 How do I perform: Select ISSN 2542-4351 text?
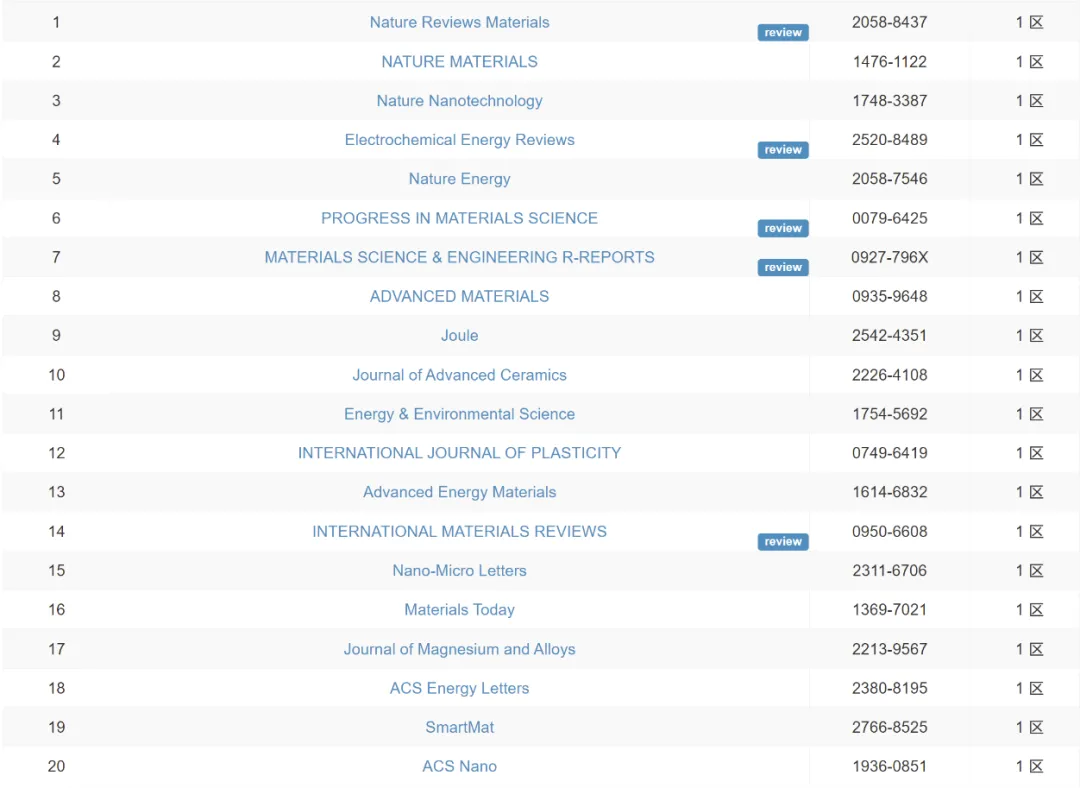pyautogui.click(x=889, y=335)
